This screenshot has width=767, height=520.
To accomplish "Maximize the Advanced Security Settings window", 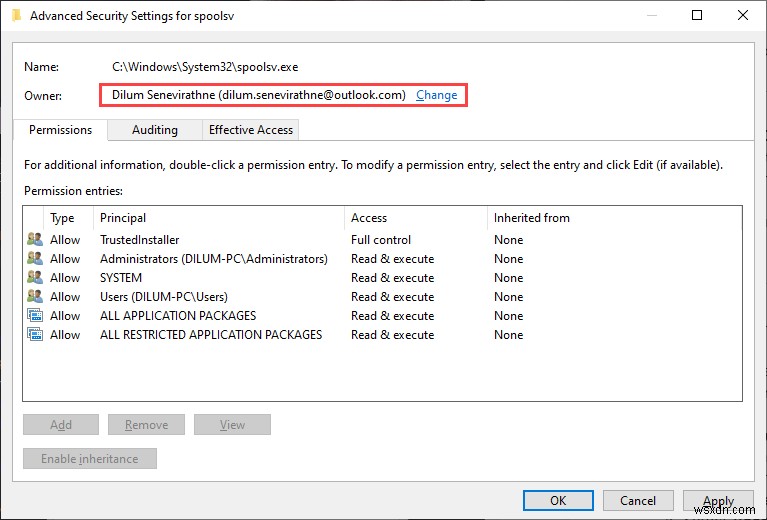I will click(697, 16).
